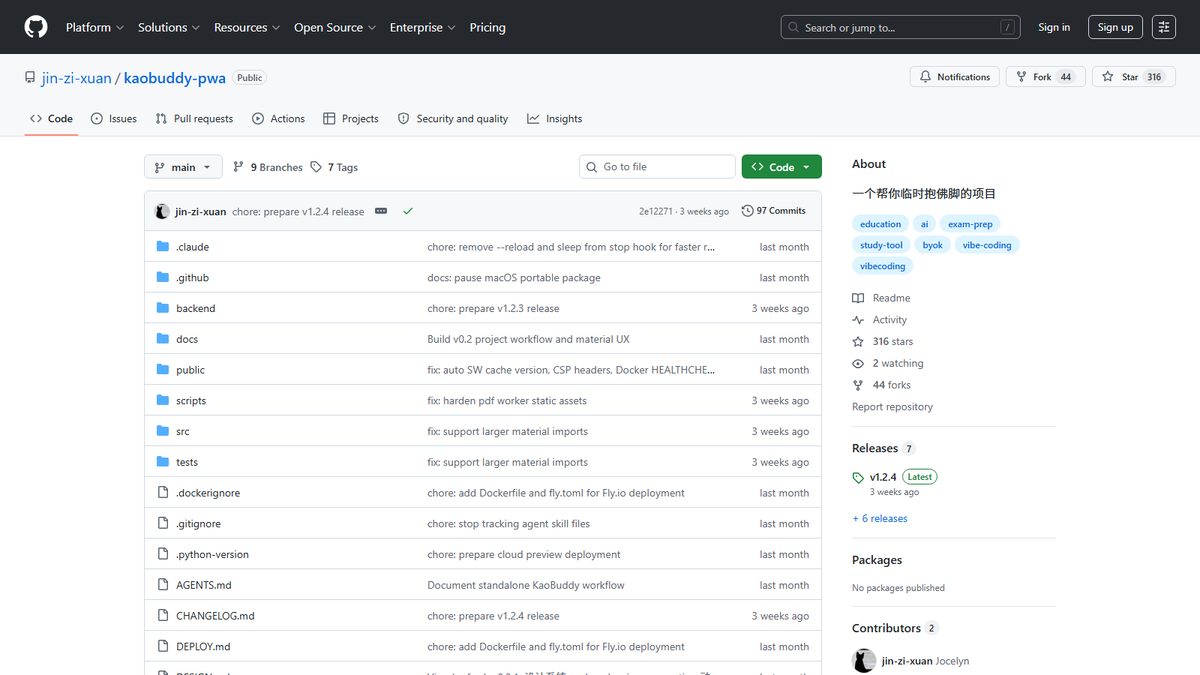Click the Sign in link
Viewport: 1200px width, 675px height.
click(x=1054, y=27)
